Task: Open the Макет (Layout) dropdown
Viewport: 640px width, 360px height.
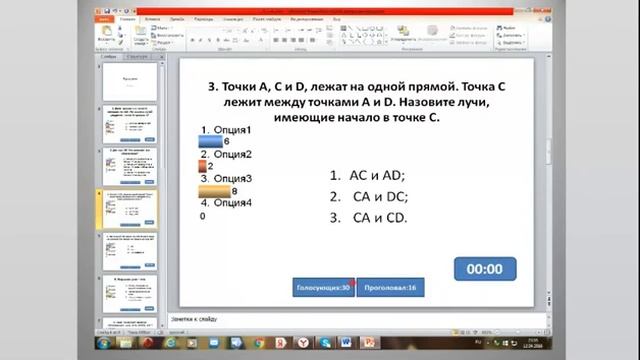Action: (161, 28)
